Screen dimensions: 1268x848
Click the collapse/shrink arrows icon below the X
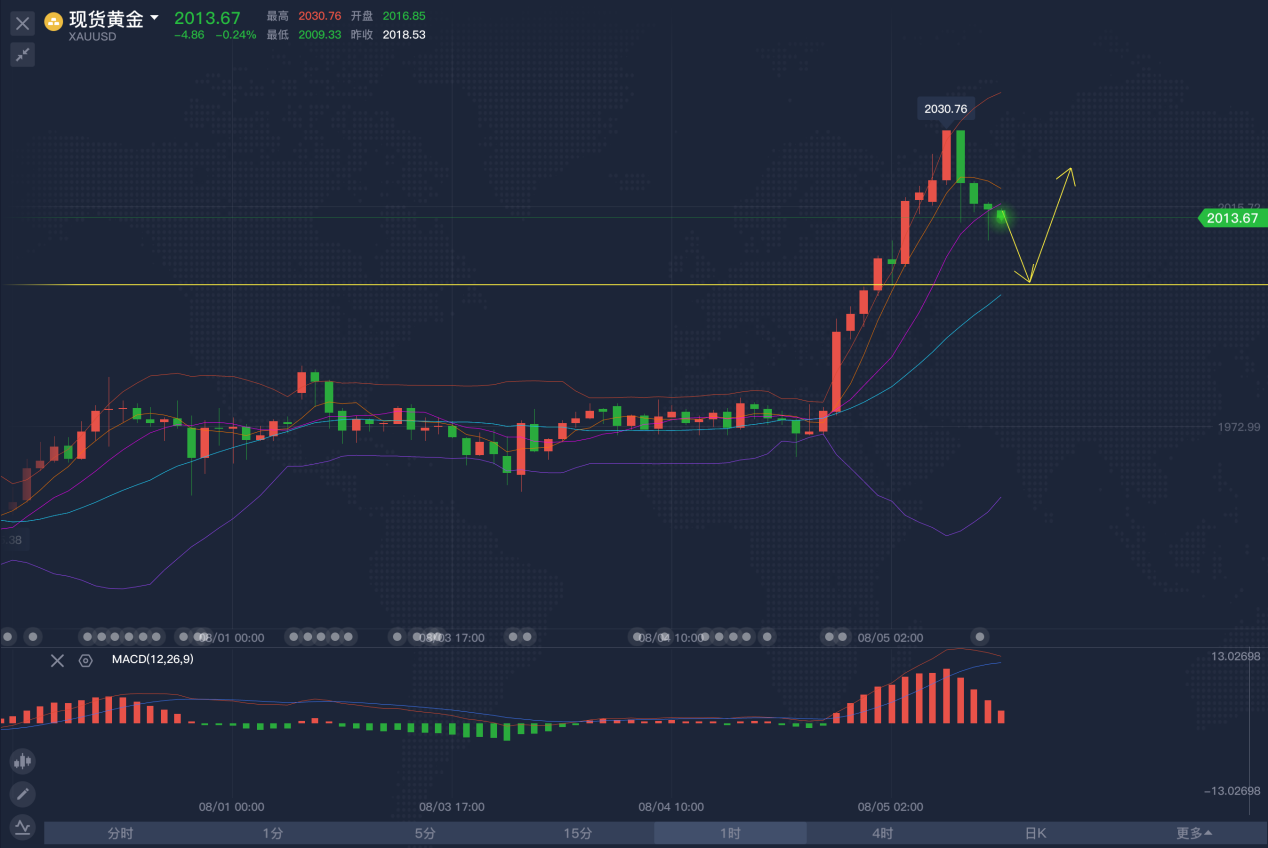pos(22,55)
